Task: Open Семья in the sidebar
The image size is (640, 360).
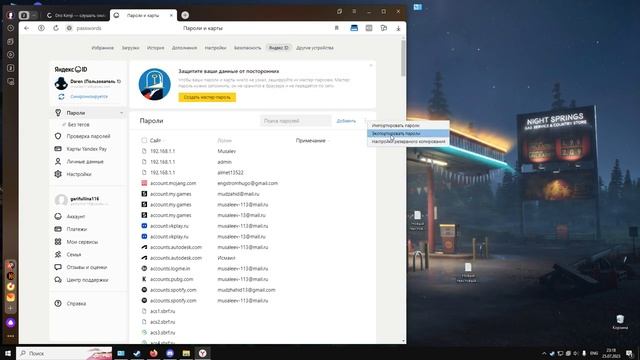Action: 74,254
